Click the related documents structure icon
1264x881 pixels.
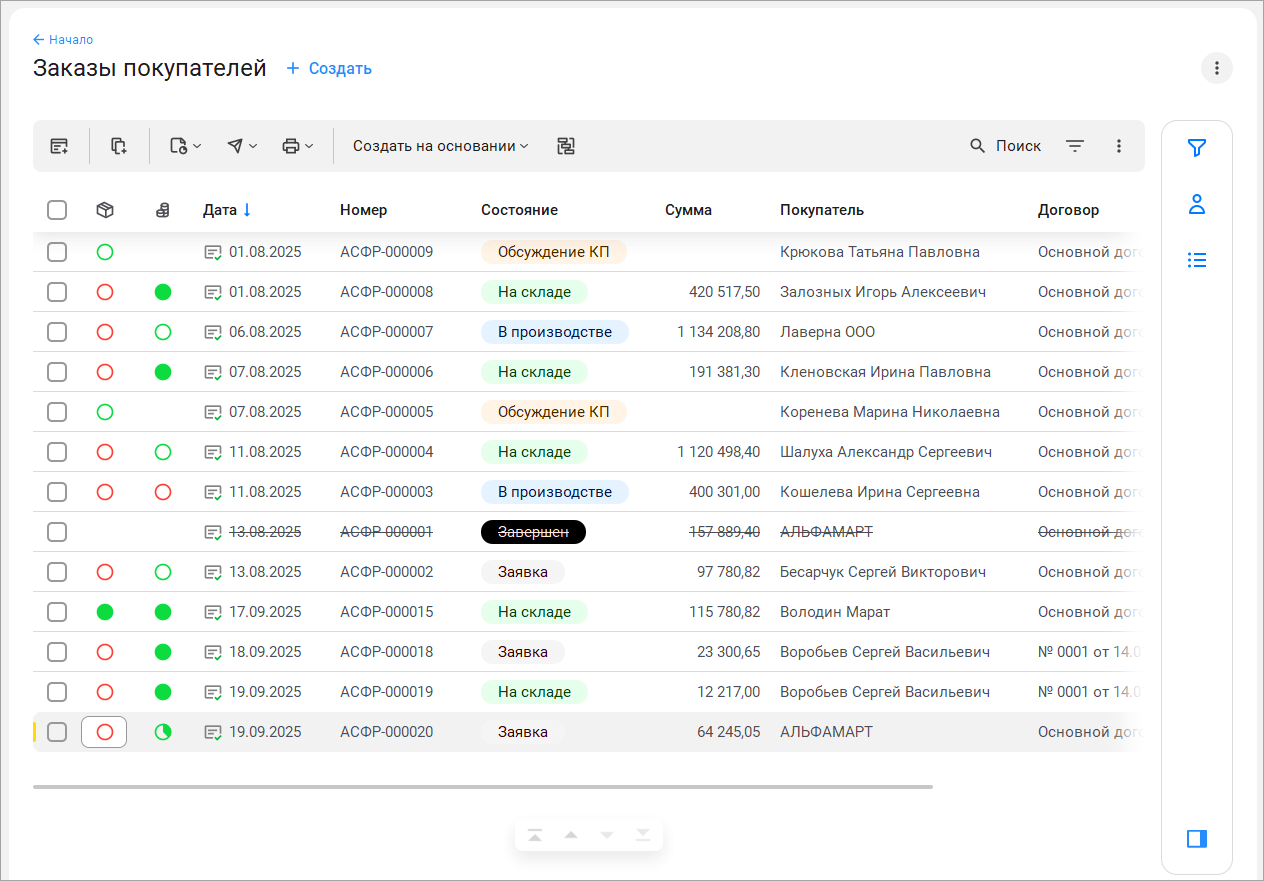coord(566,146)
